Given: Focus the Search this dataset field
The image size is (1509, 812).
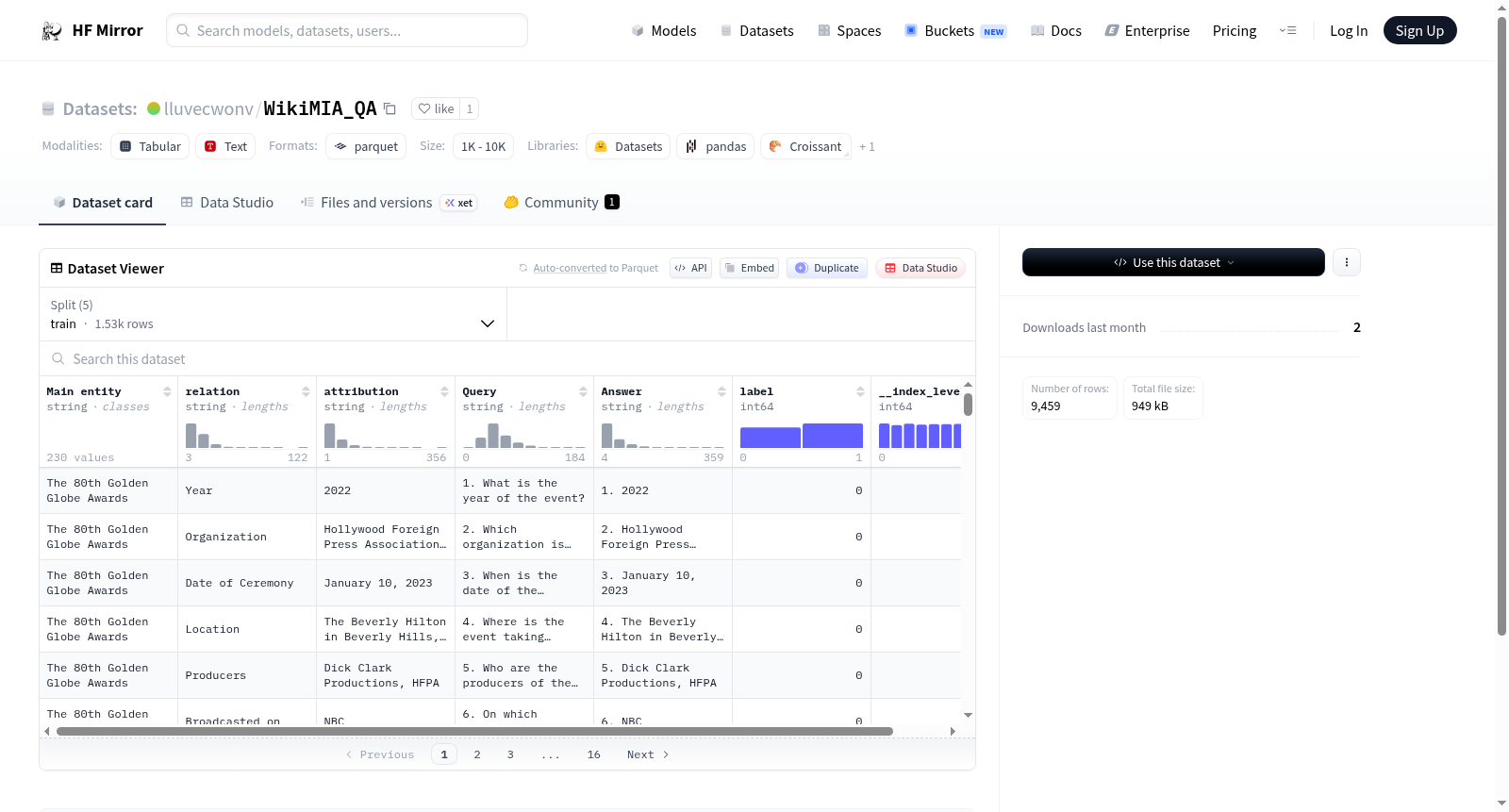Looking at the screenshot, I should coord(507,359).
